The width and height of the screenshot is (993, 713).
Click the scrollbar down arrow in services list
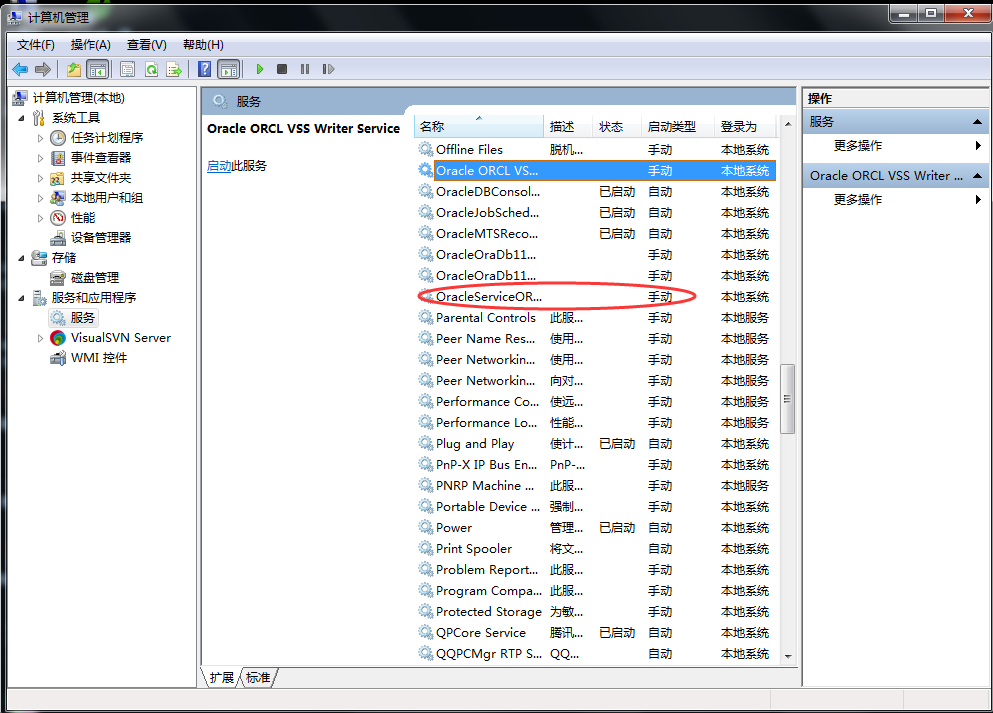[x=788, y=656]
